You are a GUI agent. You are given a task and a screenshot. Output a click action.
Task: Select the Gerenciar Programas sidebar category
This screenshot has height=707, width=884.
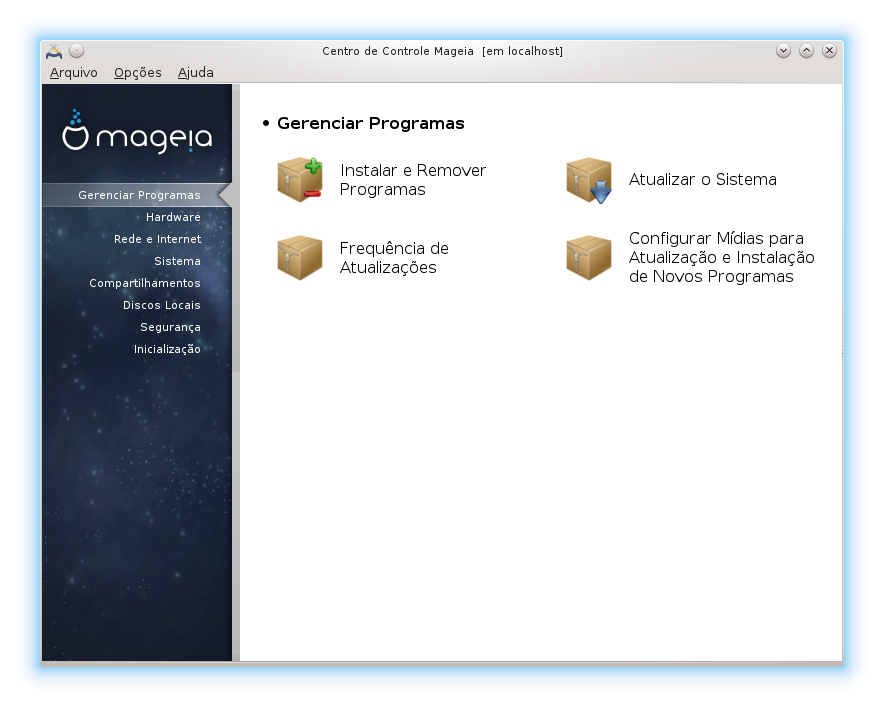pyautogui.click(x=137, y=195)
